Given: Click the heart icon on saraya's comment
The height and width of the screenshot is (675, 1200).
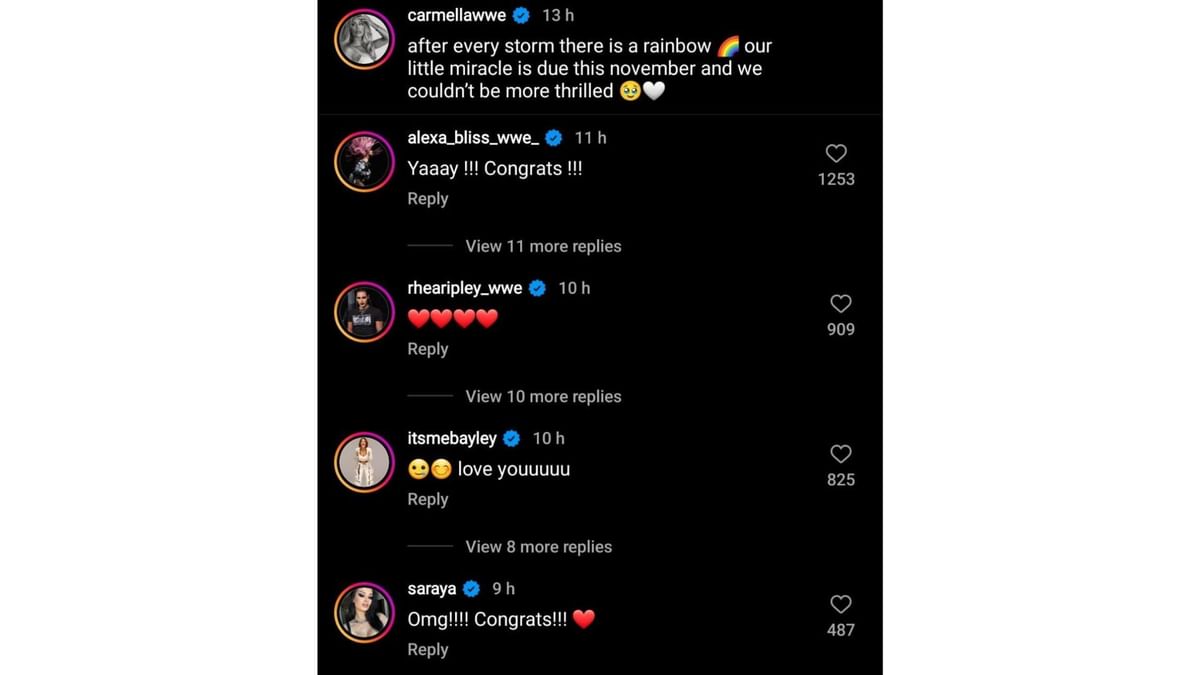Looking at the screenshot, I should 840,604.
